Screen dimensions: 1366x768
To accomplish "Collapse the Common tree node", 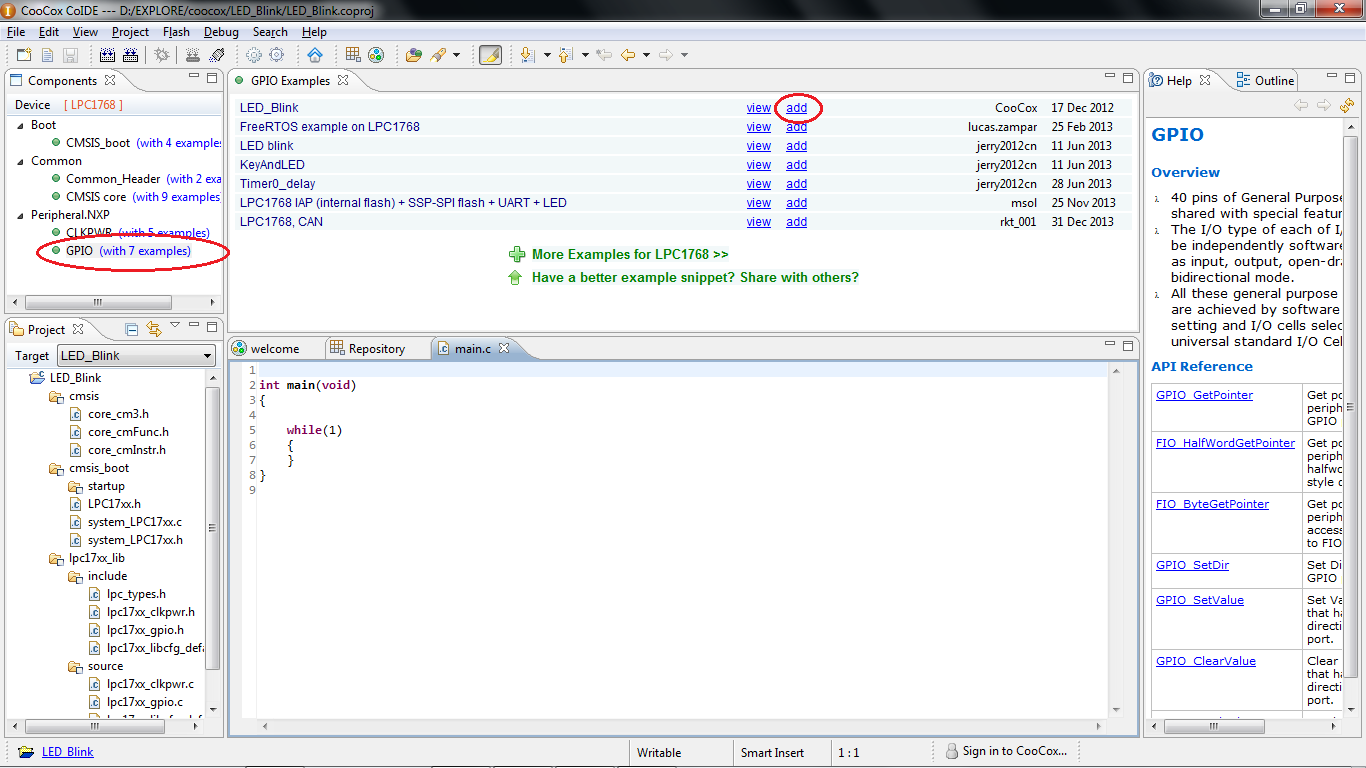I will tap(20, 161).
